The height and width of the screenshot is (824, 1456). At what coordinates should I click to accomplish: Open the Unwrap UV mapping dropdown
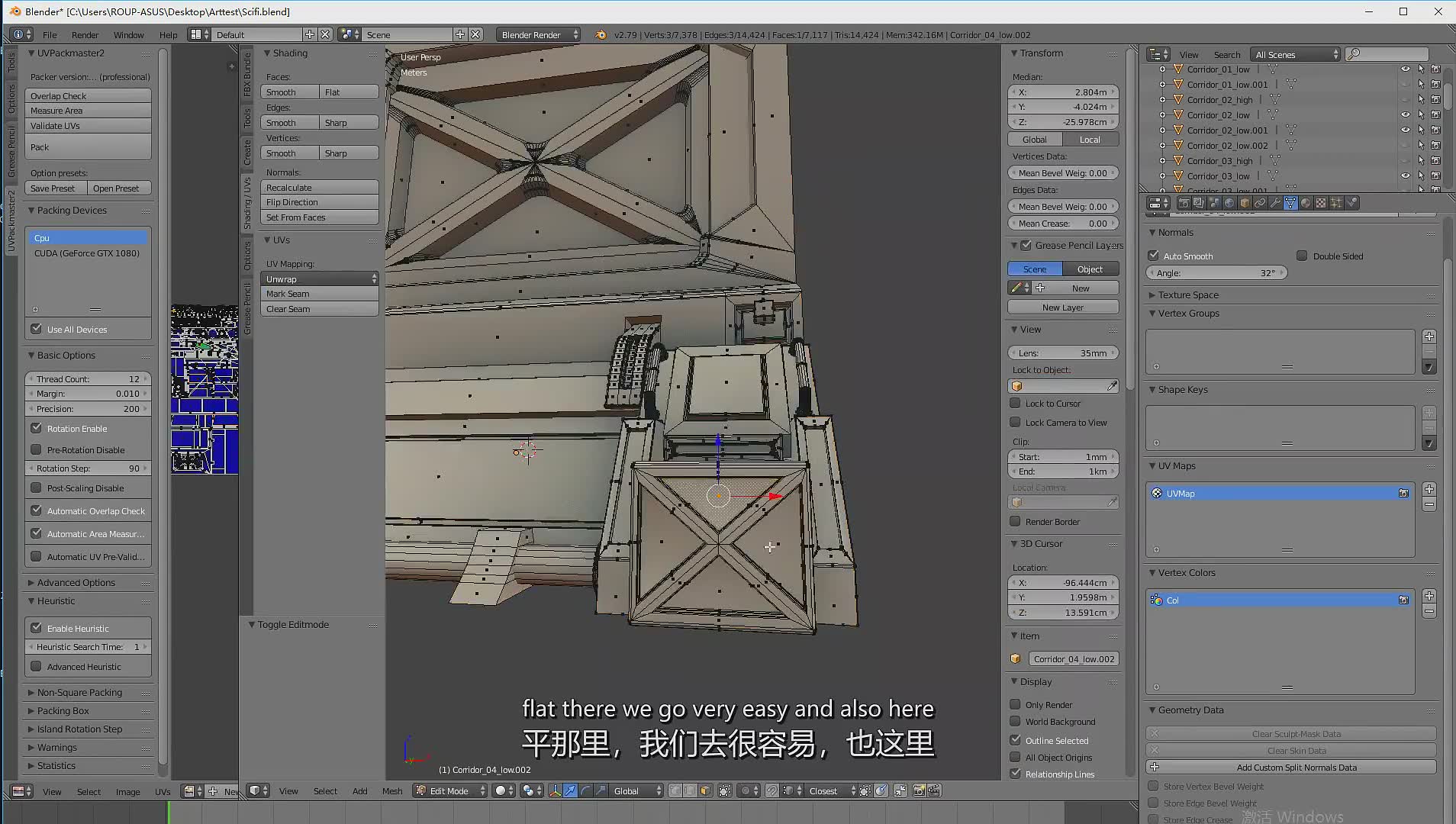(x=320, y=278)
